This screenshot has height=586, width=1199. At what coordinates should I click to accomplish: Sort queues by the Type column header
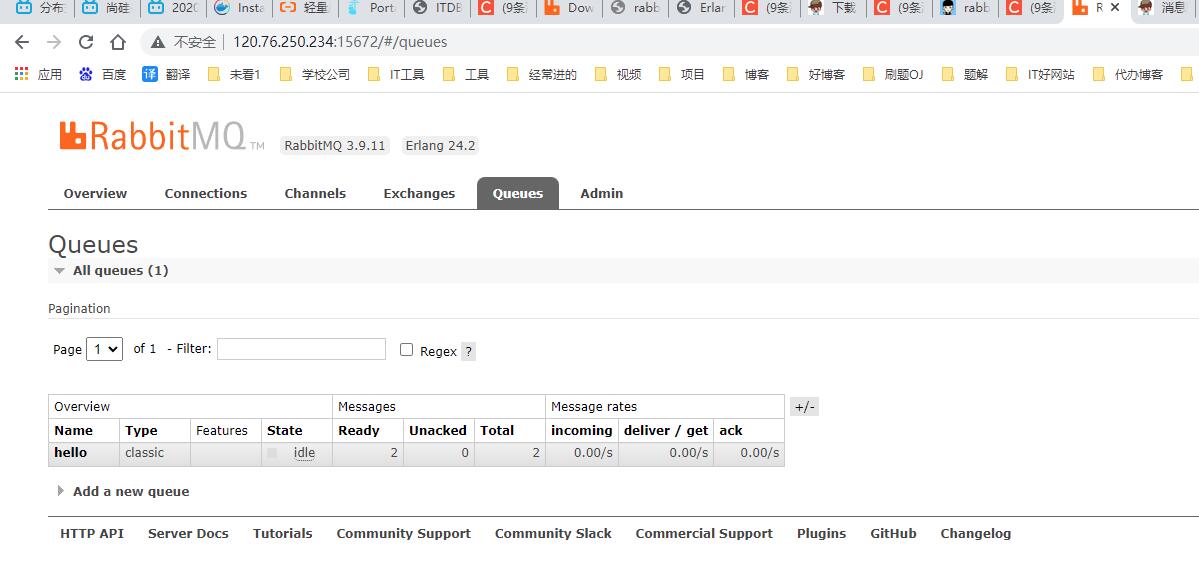141,431
